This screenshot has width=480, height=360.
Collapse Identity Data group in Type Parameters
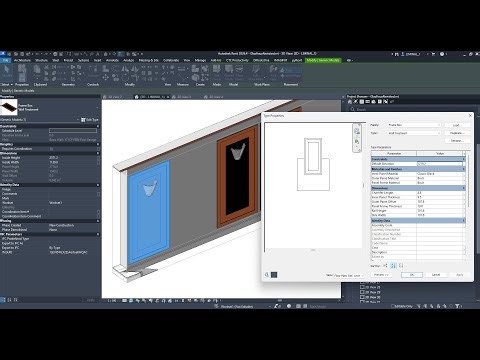point(463,221)
